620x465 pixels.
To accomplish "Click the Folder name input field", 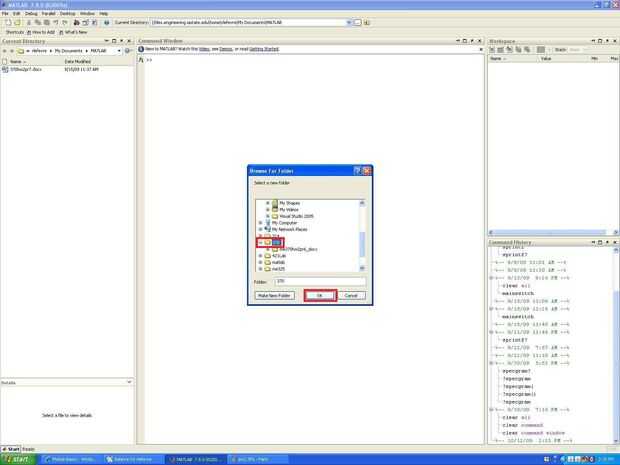I will [x=320, y=281].
